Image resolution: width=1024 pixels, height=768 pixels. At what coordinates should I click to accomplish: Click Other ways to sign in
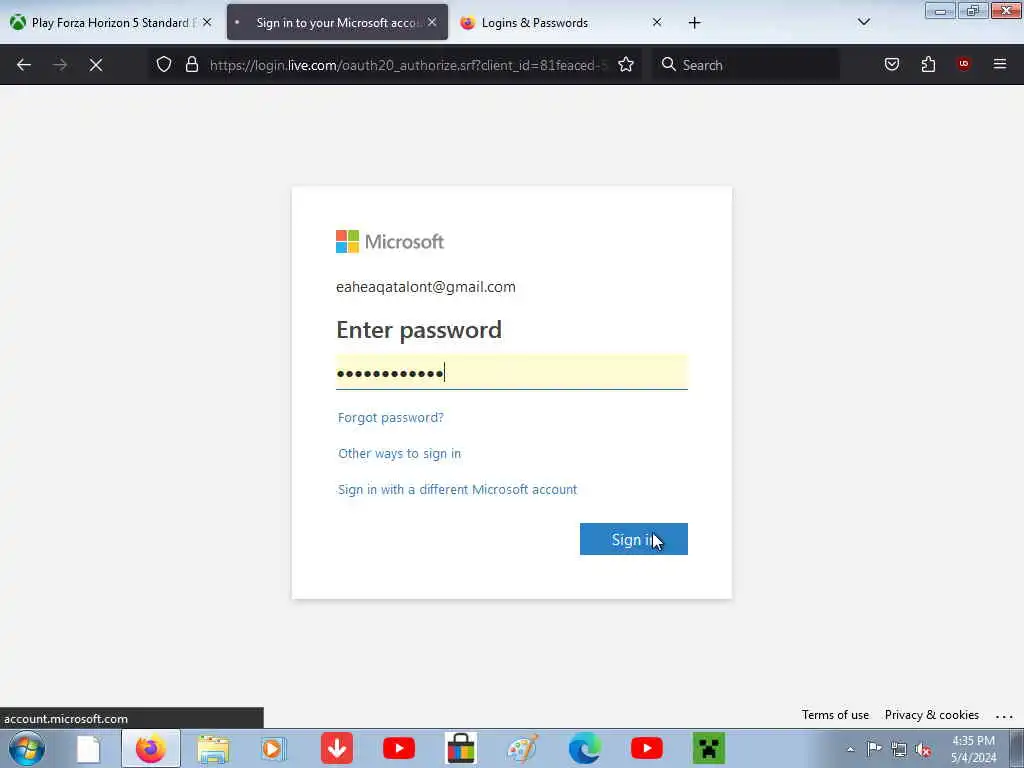pyautogui.click(x=400, y=453)
